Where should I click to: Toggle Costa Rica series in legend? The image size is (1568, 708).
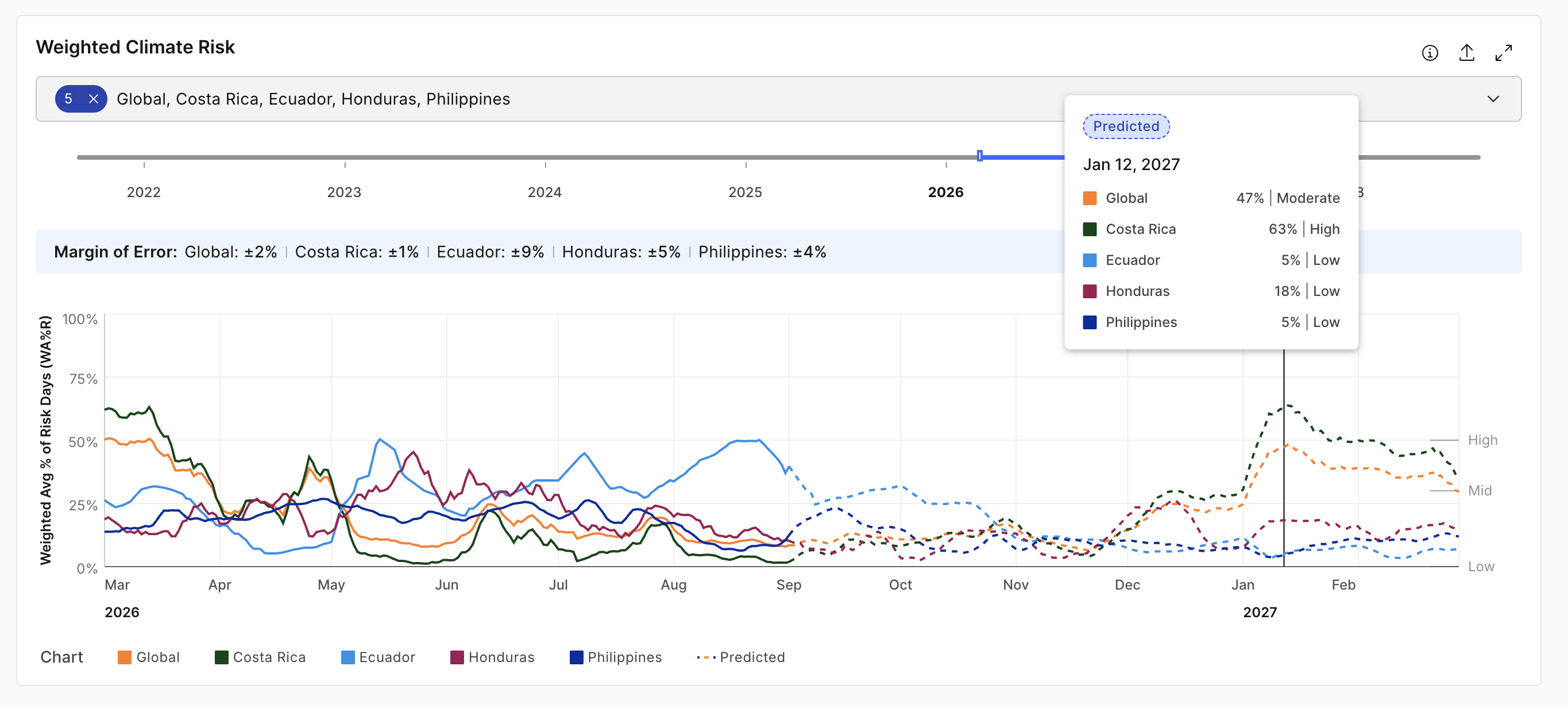(261, 657)
